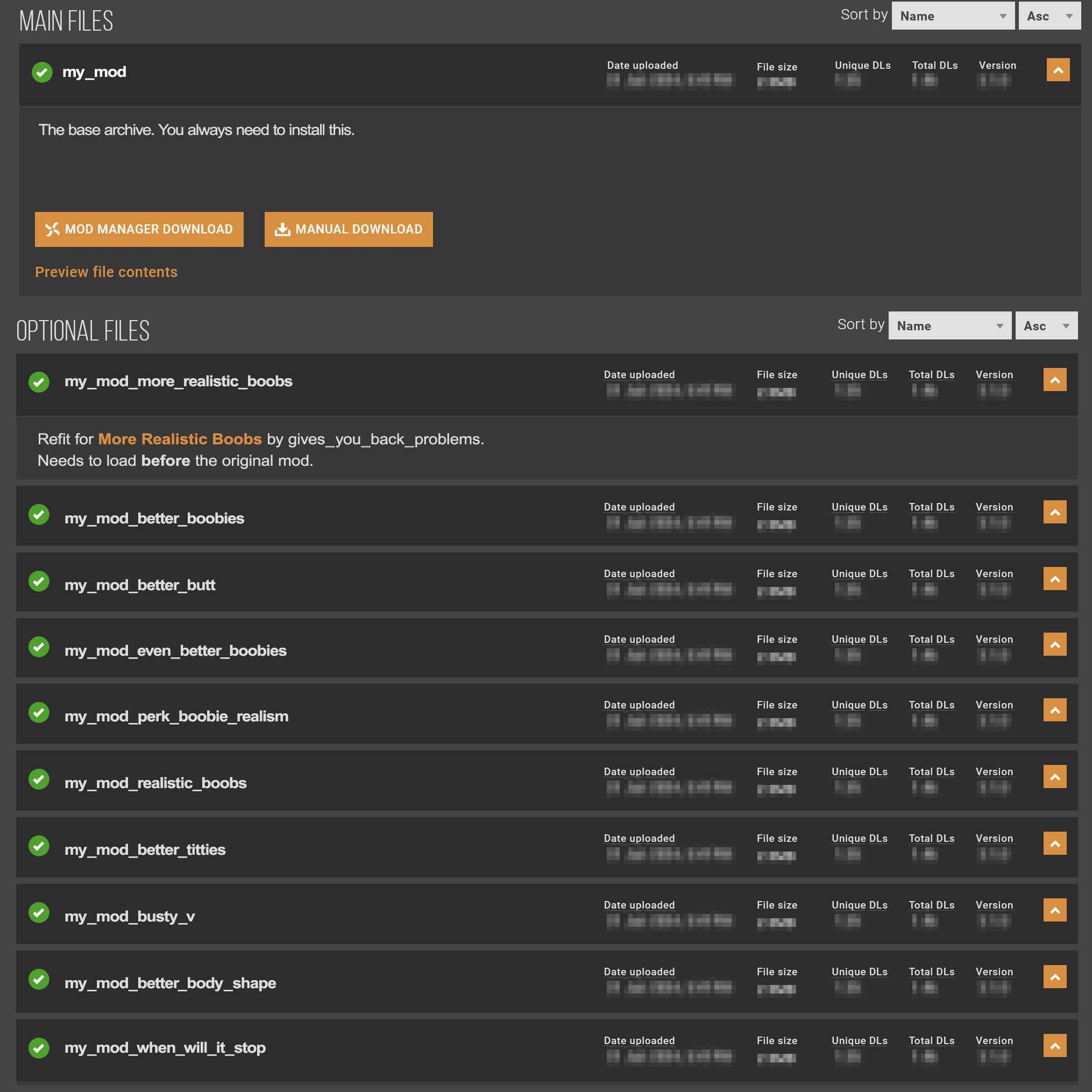Open Optional Files Asc order dropdown
Screen dimensions: 1092x1092
click(x=1046, y=325)
